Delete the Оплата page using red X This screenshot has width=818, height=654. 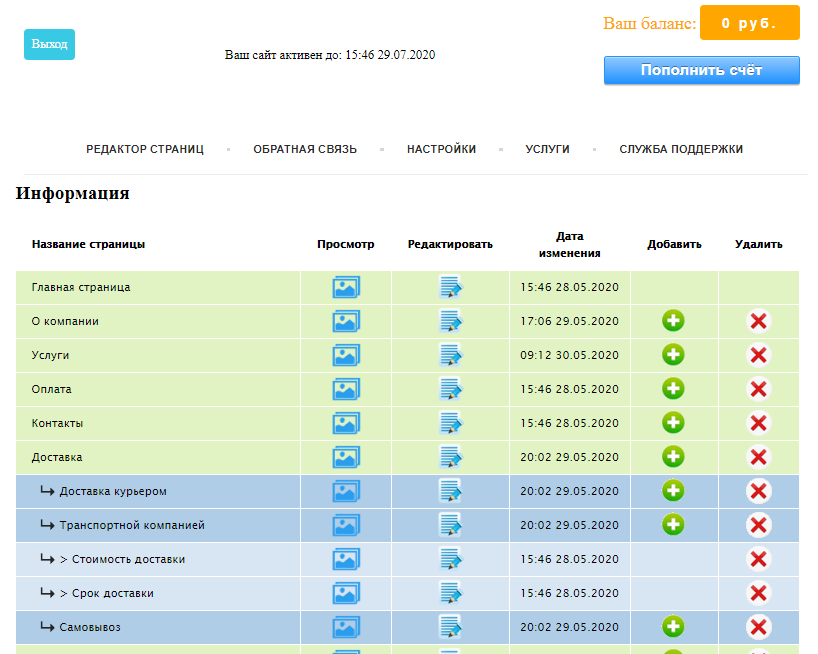(x=758, y=389)
